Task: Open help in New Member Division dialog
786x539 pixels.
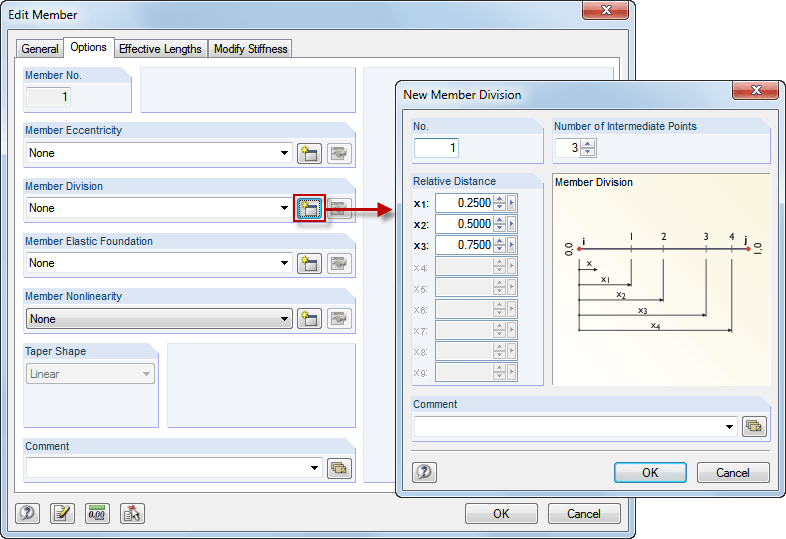Action: (x=424, y=472)
